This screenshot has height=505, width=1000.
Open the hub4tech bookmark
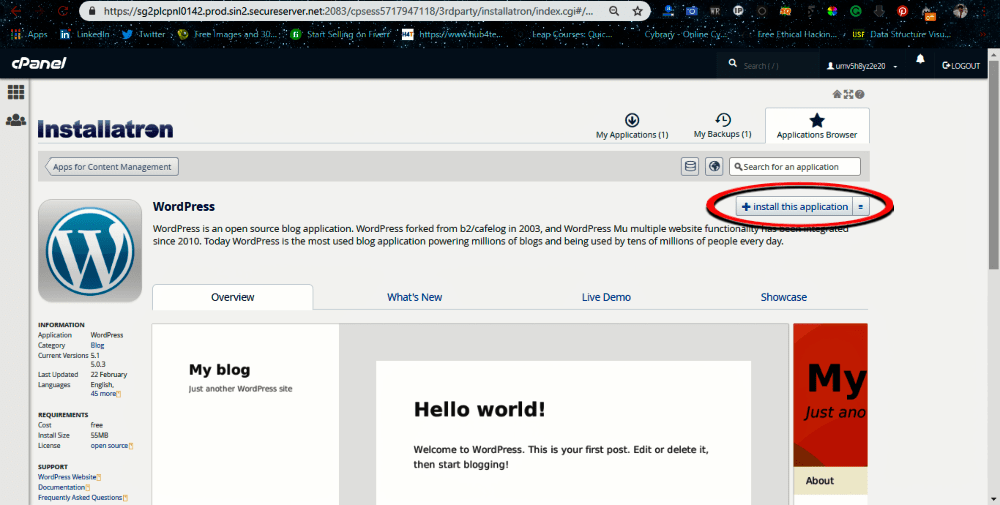tap(453, 34)
